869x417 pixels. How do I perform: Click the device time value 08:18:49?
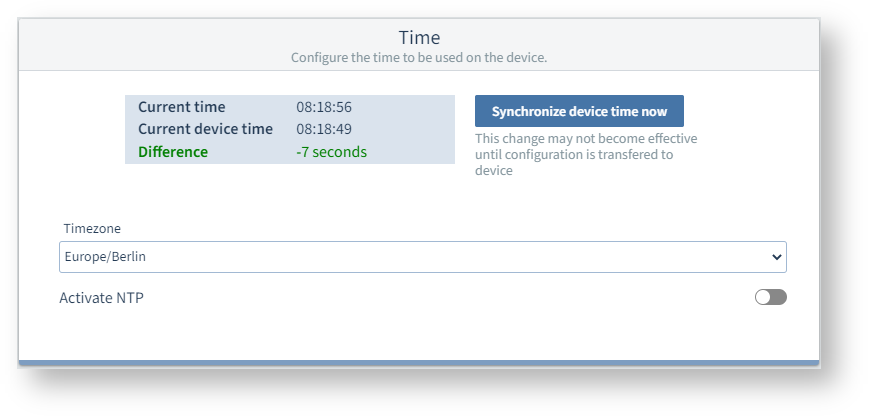(x=324, y=129)
